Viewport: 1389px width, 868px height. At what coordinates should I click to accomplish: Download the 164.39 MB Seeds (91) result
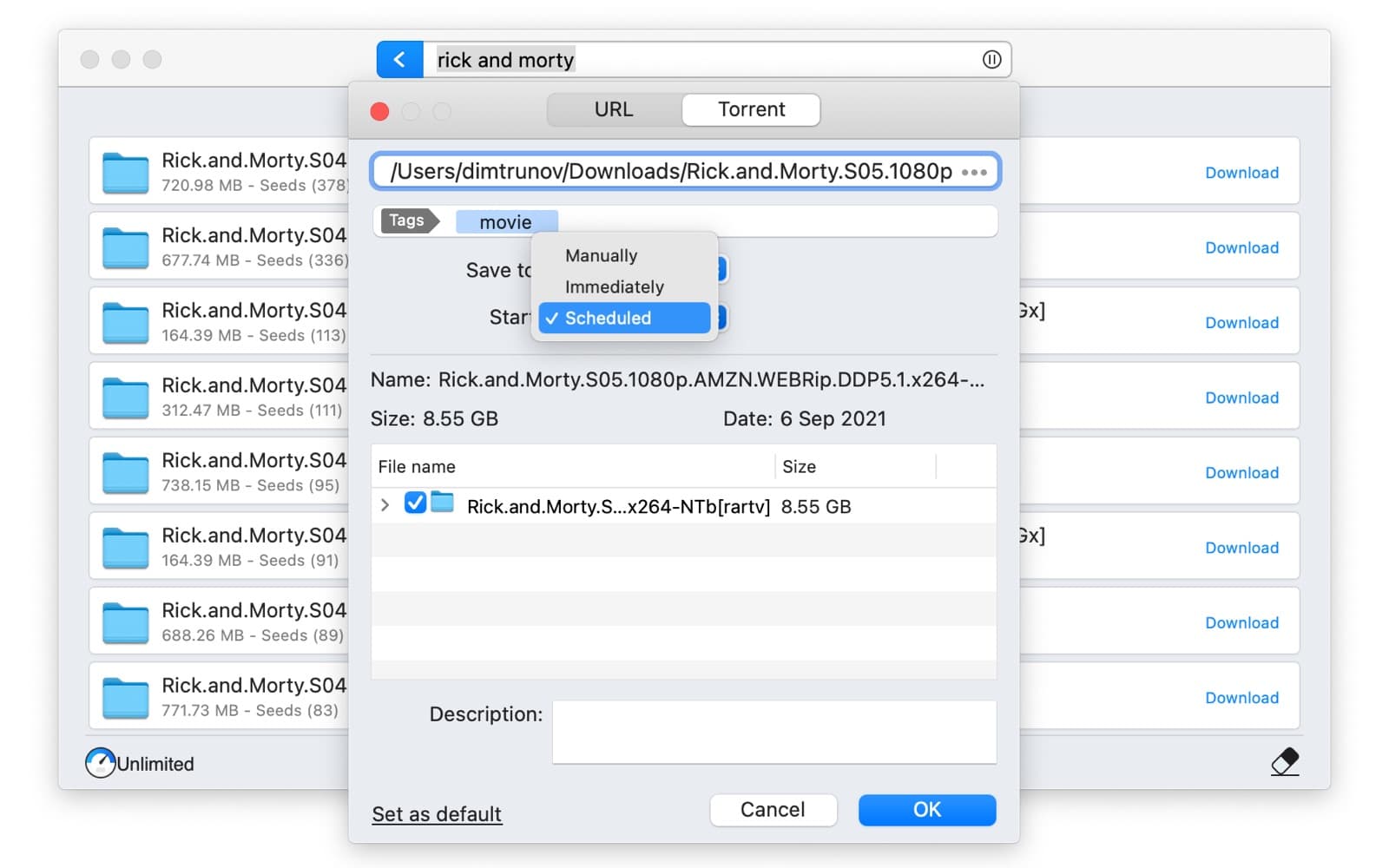click(1241, 548)
